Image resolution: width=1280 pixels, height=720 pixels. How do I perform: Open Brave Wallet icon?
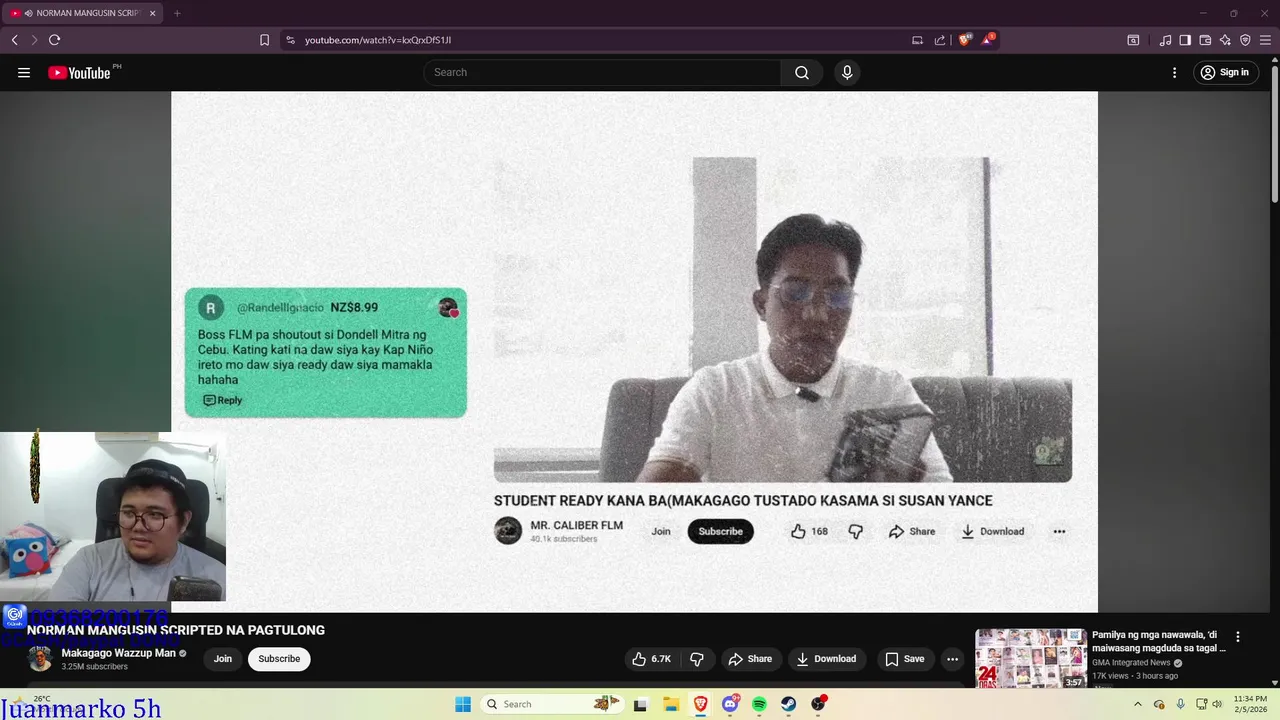[x=1205, y=40]
